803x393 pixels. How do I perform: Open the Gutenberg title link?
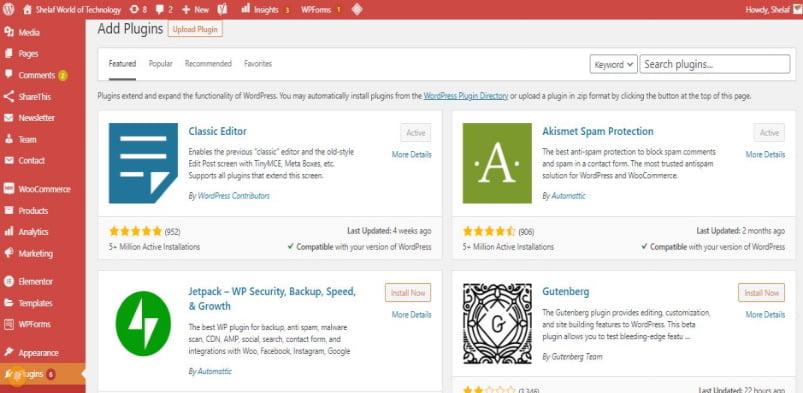[x=566, y=292]
